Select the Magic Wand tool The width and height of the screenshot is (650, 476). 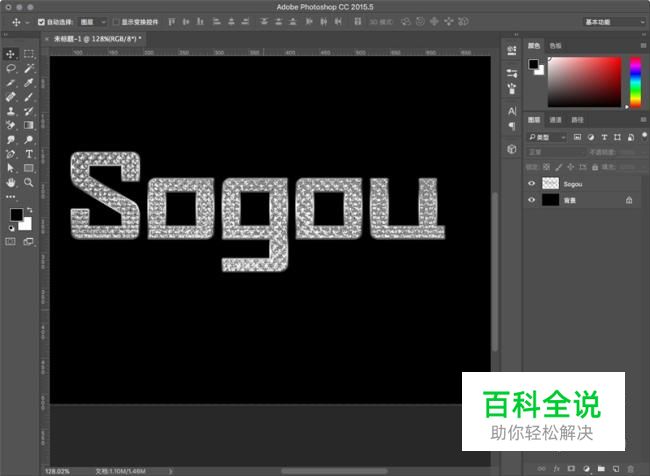[x=29, y=68]
